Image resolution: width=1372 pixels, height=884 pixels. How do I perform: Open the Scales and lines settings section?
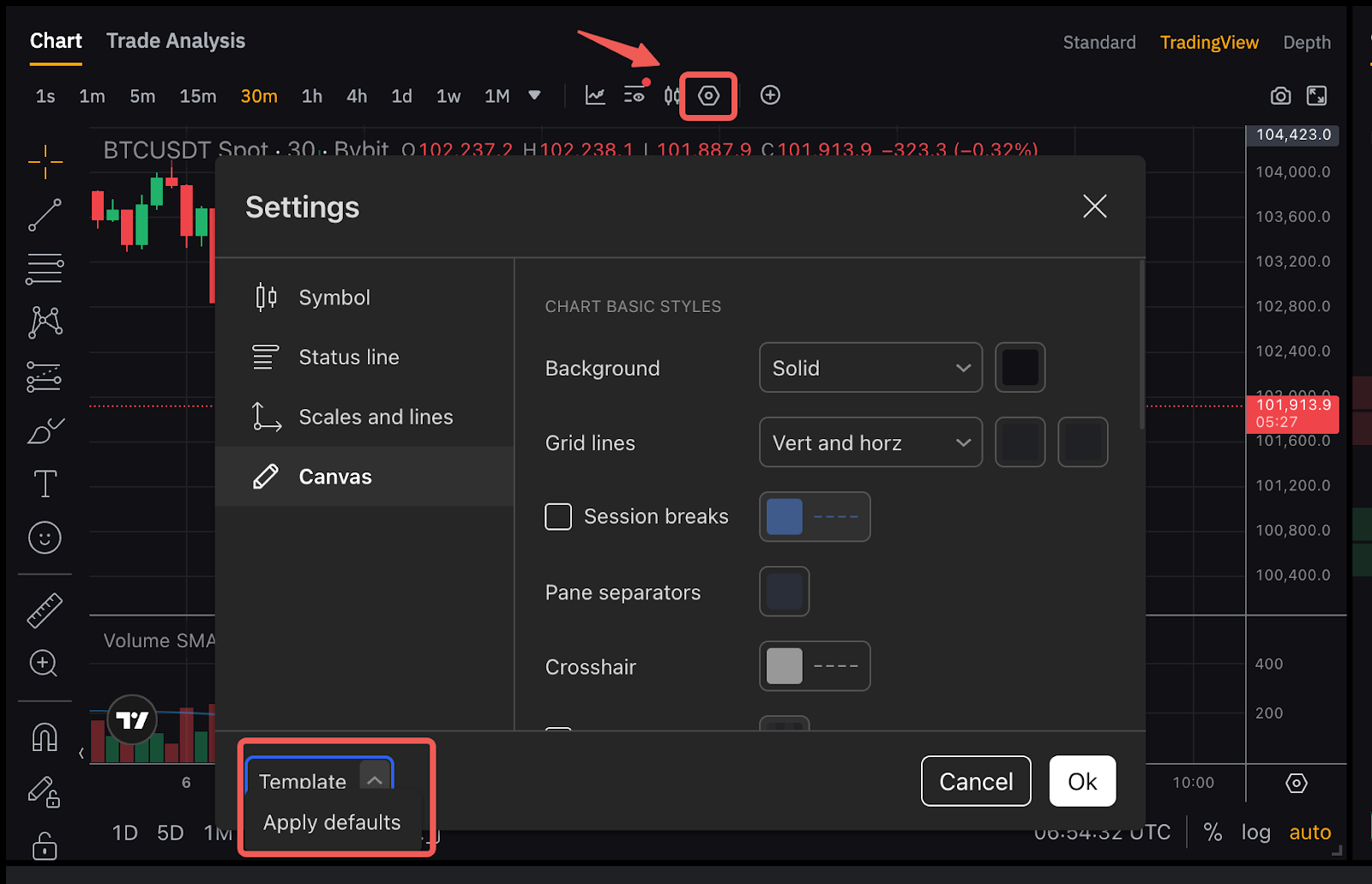tap(376, 417)
